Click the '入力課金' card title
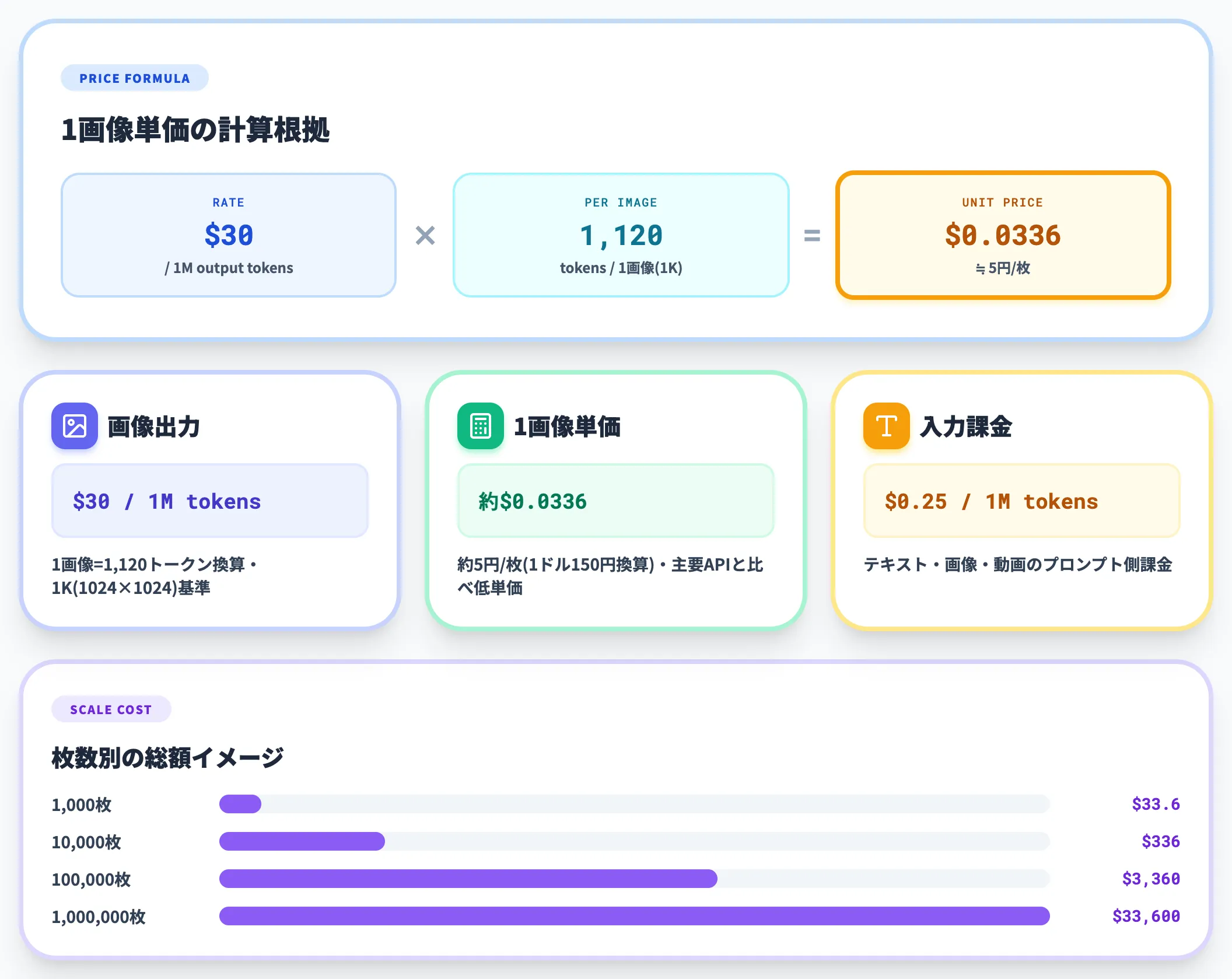The image size is (1232, 979). click(966, 427)
